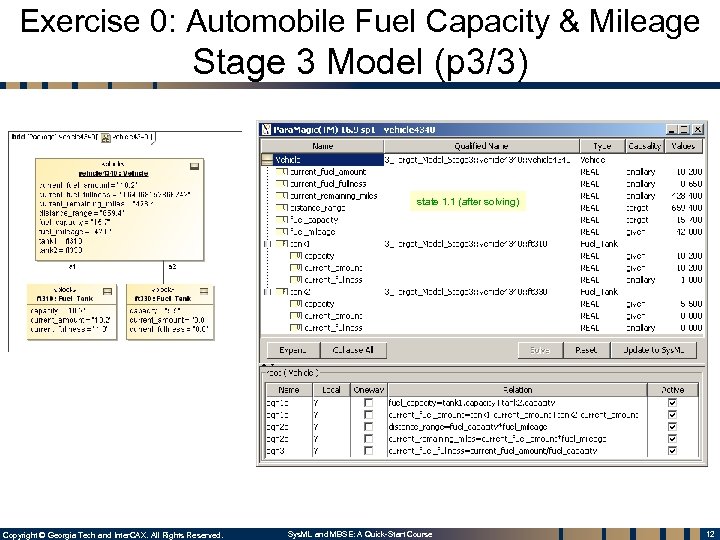Toggle Oneway for distance_range=fuel_capacity*fuel_mileage
The width and height of the screenshot is (720, 540).
pos(368,427)
